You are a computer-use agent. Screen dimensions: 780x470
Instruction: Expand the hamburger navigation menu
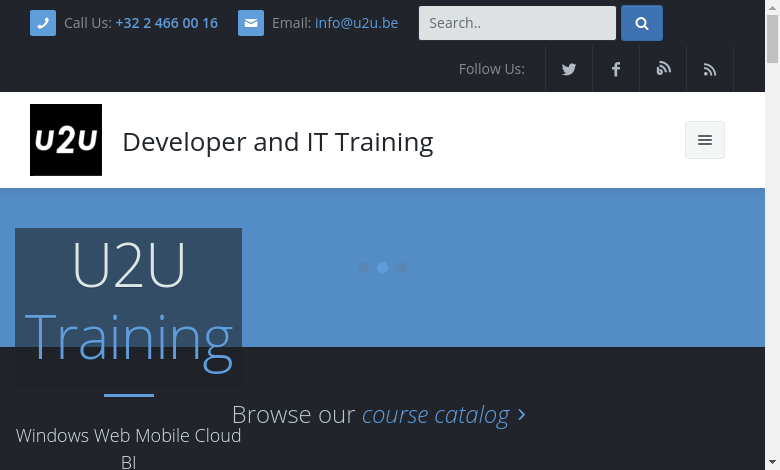tap(705, 140)
